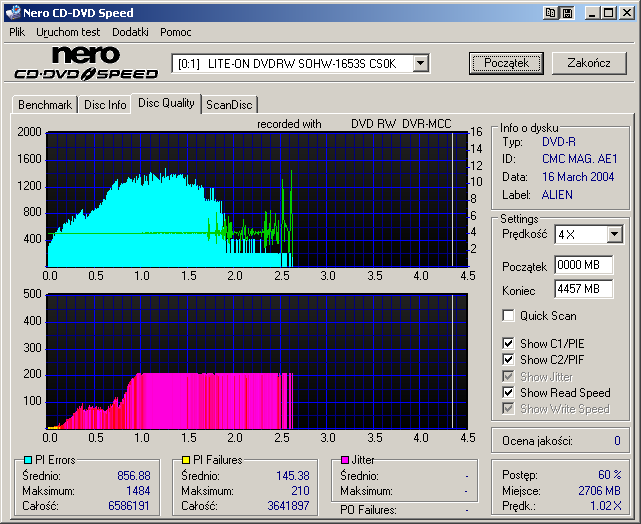The width and height of the screenshot is (641, 524).
Task: Click the Początek start button
Action: 506,63
